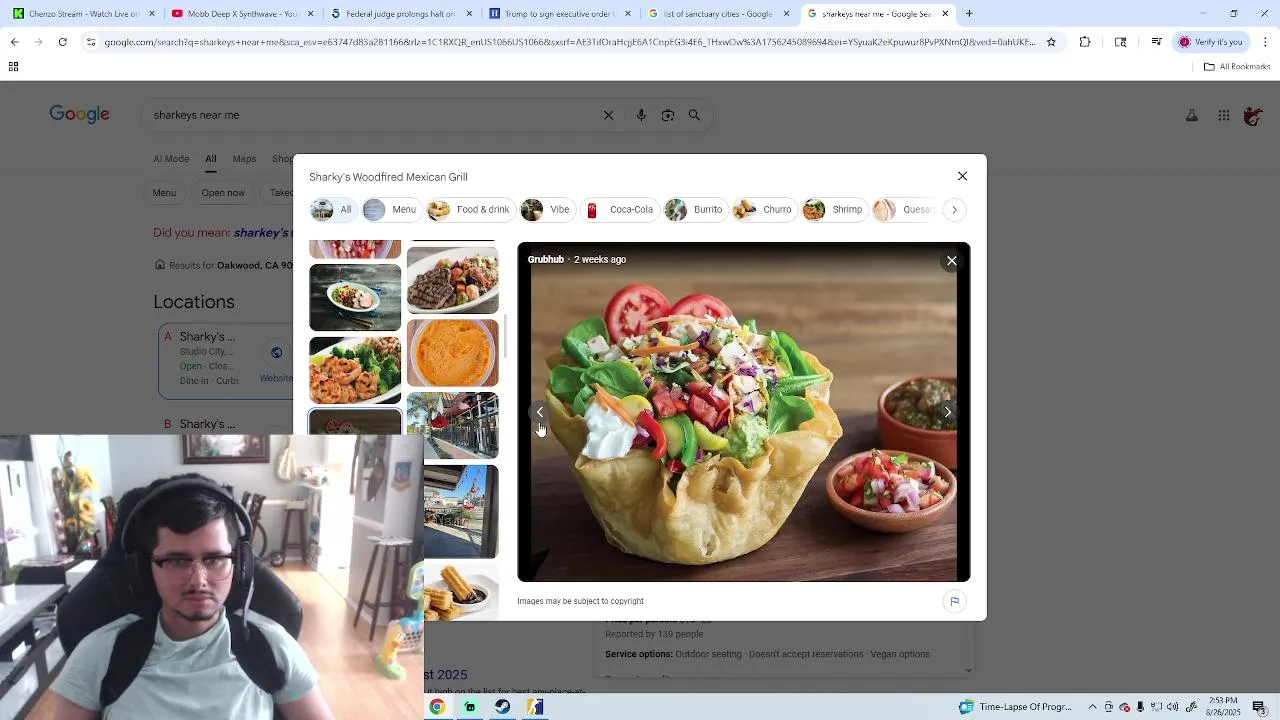Viewport: 1280px width, 720px height.
Task: Search tabs icon in toolbar
Action: (x=1120, y=42)
